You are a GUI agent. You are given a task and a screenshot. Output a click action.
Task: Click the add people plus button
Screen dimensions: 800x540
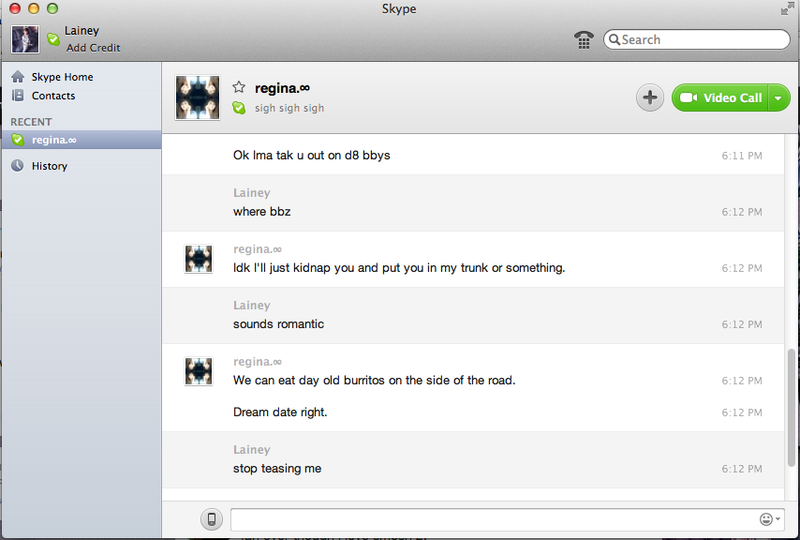point(650,97)
